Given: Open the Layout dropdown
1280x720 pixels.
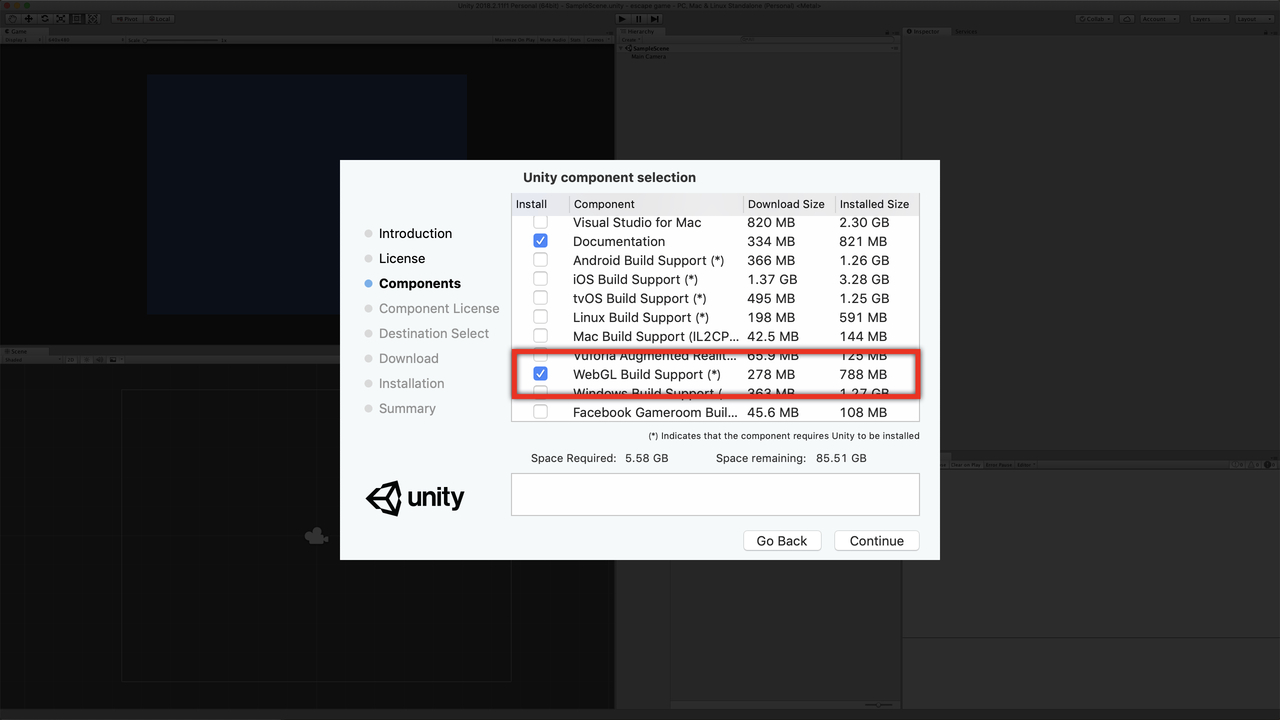Looking at the screenshot, I should 1252,19.
